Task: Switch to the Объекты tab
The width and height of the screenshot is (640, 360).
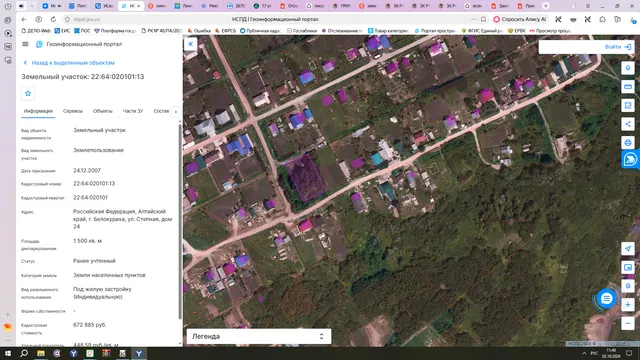Action: 102,111
